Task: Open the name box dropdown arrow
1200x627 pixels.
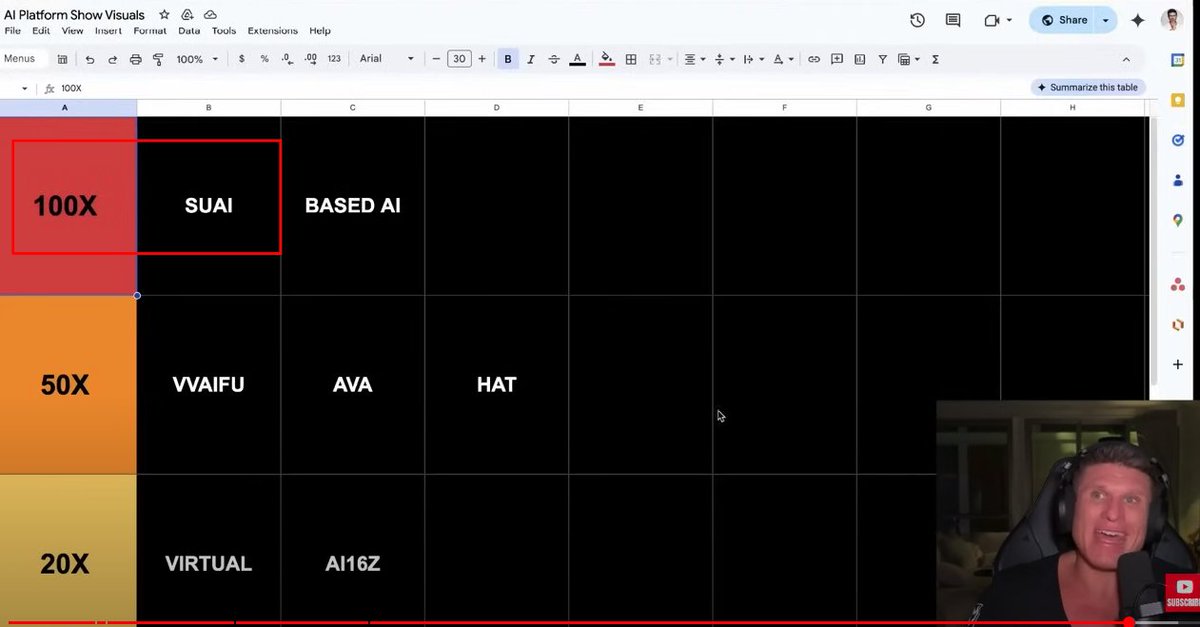Action: 25,89
